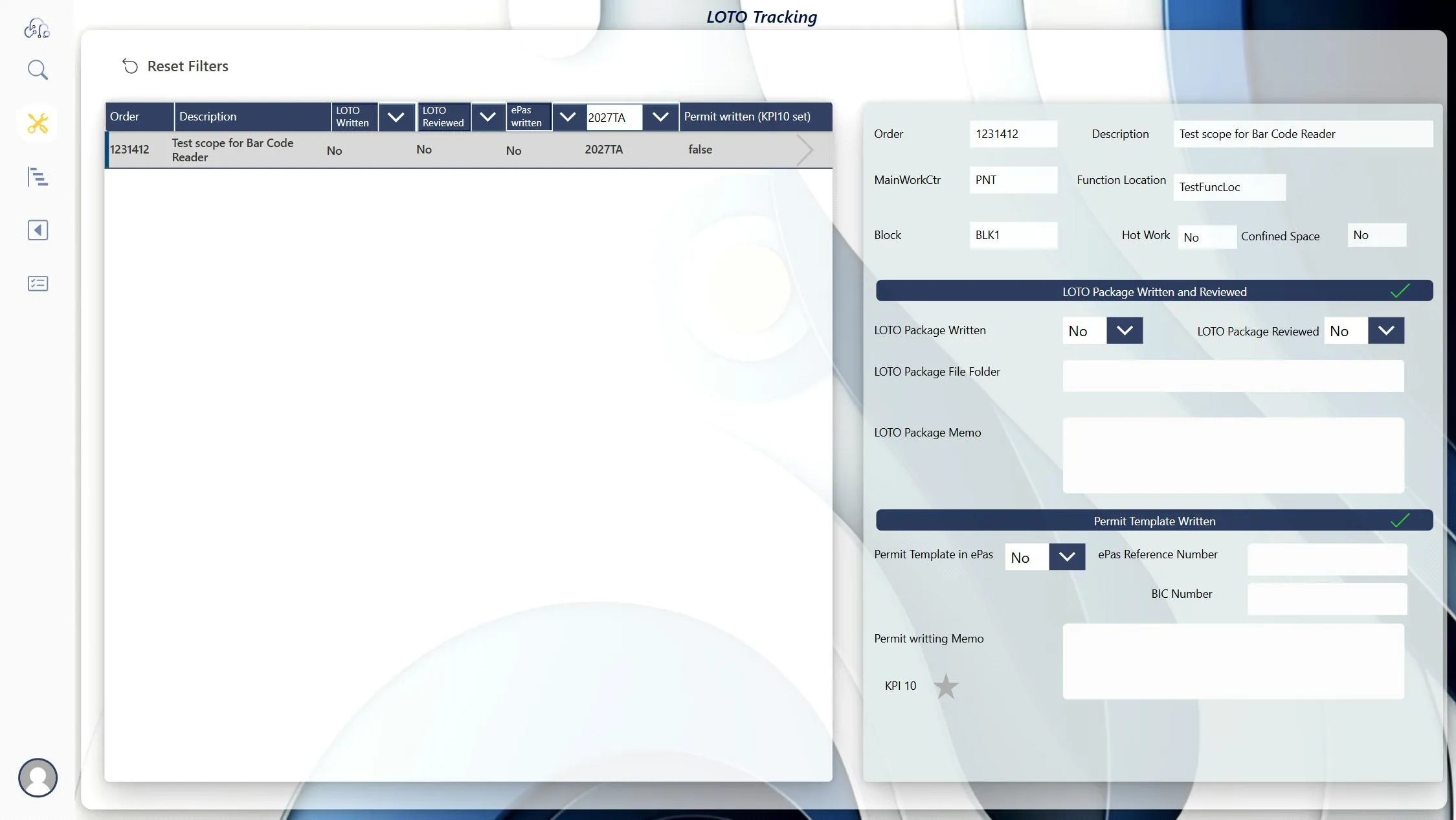1456x820 pixels.
Task: Click the LOTO Package Written and Reviewed bar
Action: point(1154,291)
